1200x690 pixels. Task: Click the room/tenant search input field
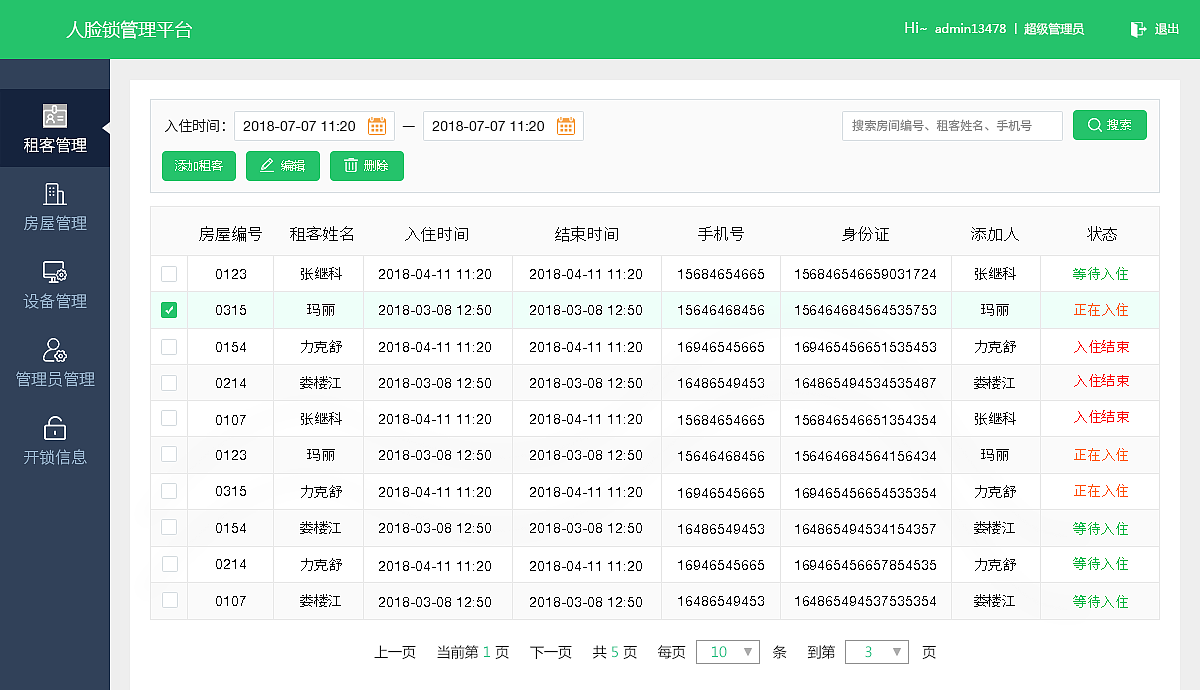[x=952, y=125]
